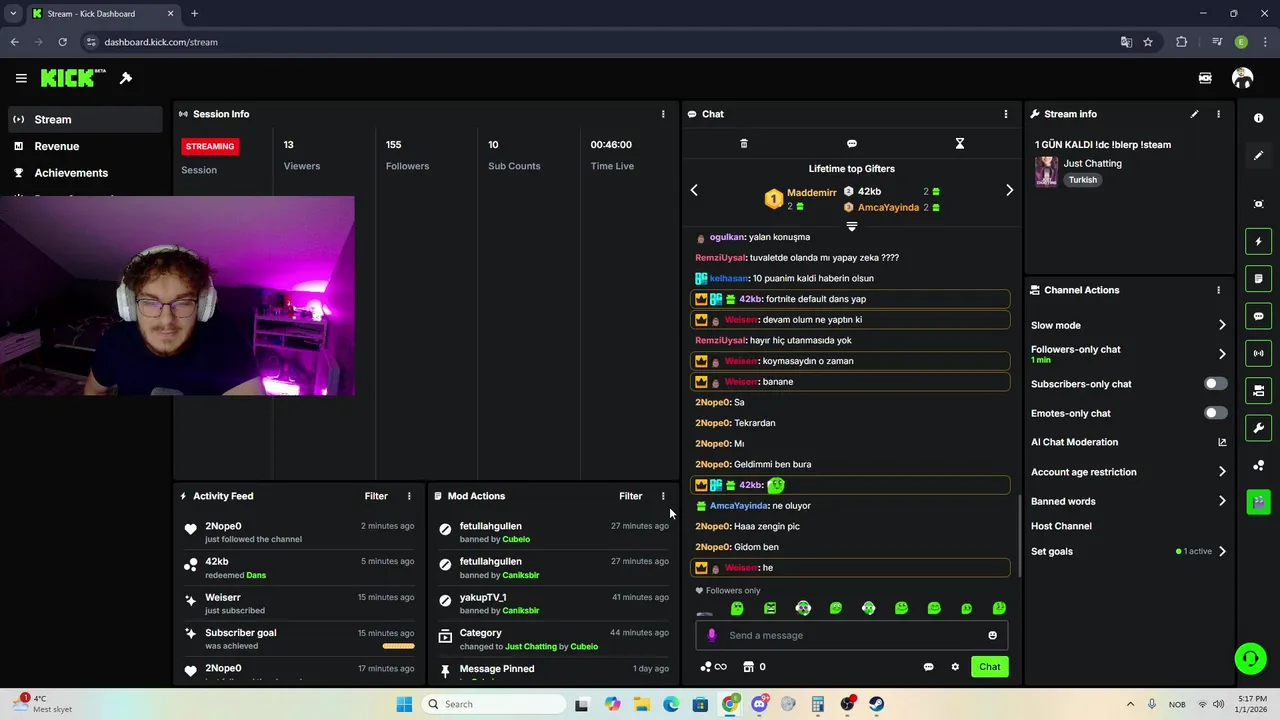Go to Achievements in sidebar
The width and height of the screenshot is (1280, 720).
[x=85, y=173]
